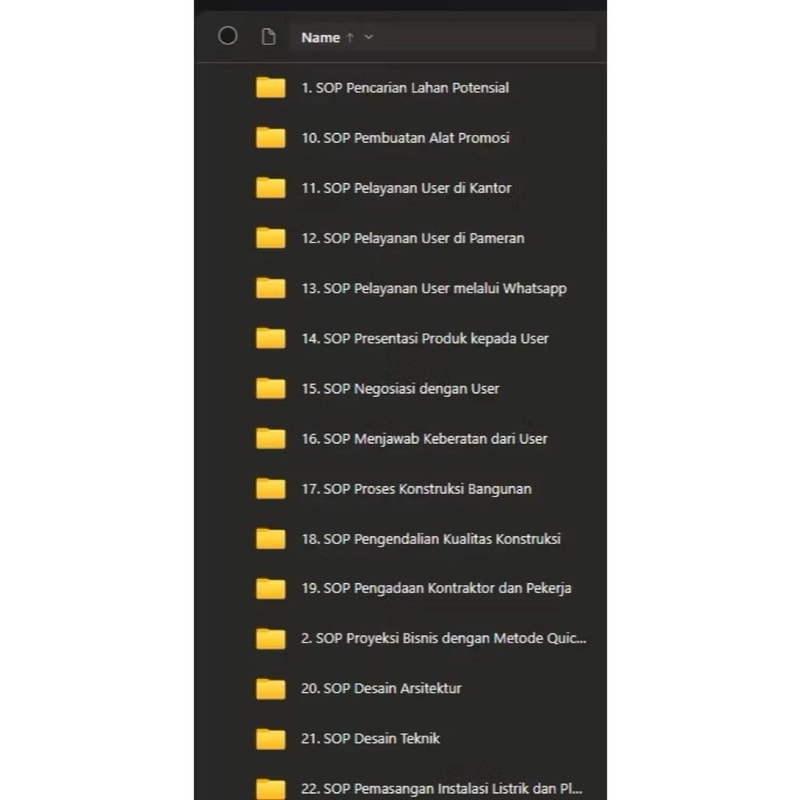Toggle the select-all circle in header

point(228,36)
